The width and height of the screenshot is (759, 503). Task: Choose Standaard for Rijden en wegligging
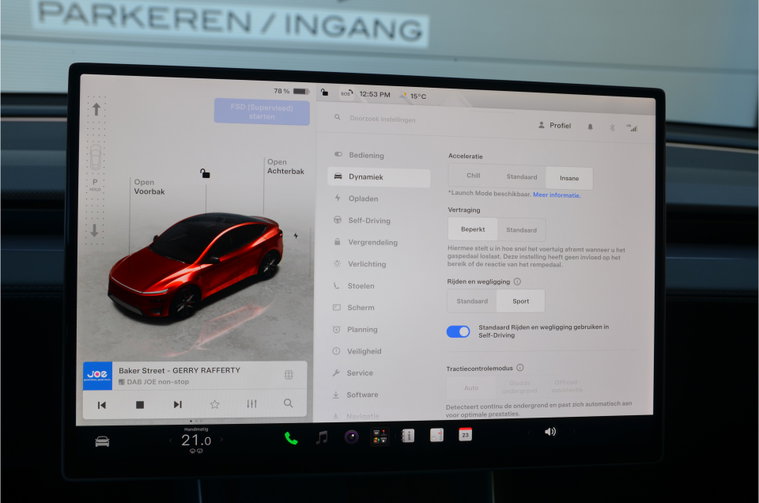tap(472, 301)
